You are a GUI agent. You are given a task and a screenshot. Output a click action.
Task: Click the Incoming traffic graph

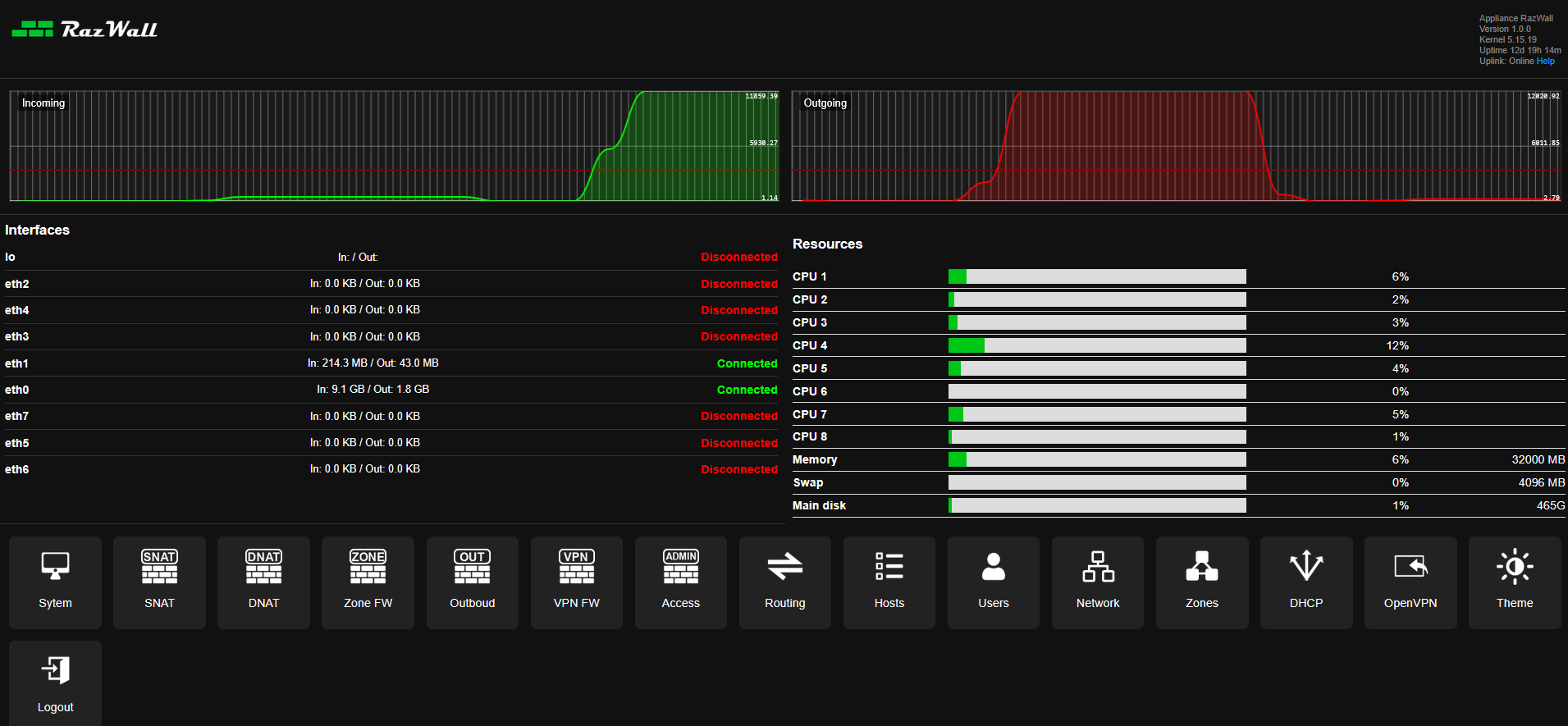click(x=394, y=146)
